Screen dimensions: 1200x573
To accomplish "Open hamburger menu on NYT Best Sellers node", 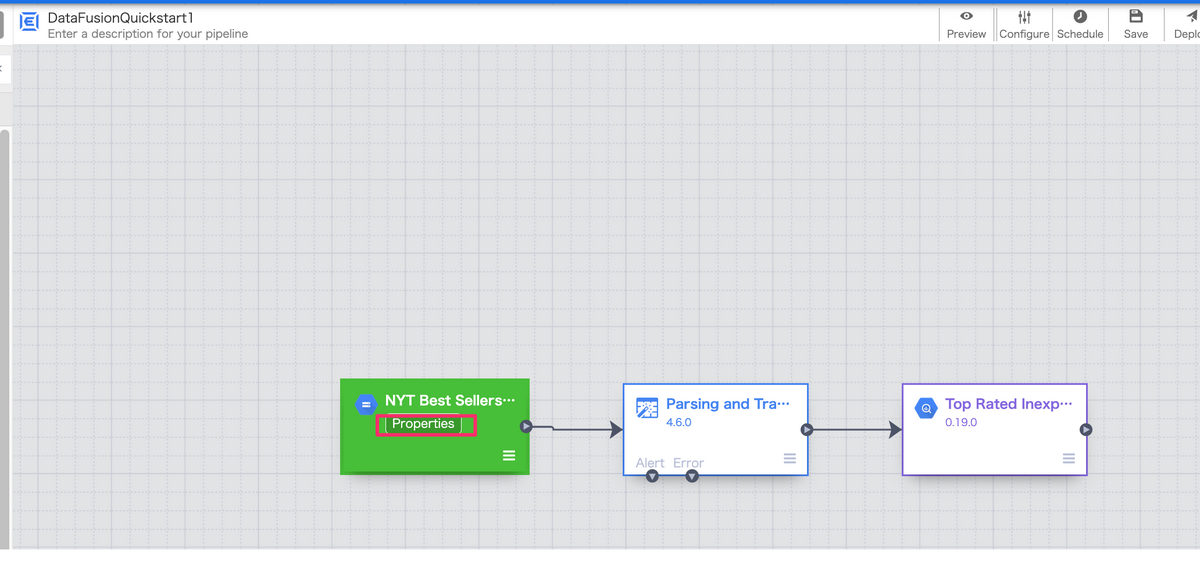I will (509, 456).
